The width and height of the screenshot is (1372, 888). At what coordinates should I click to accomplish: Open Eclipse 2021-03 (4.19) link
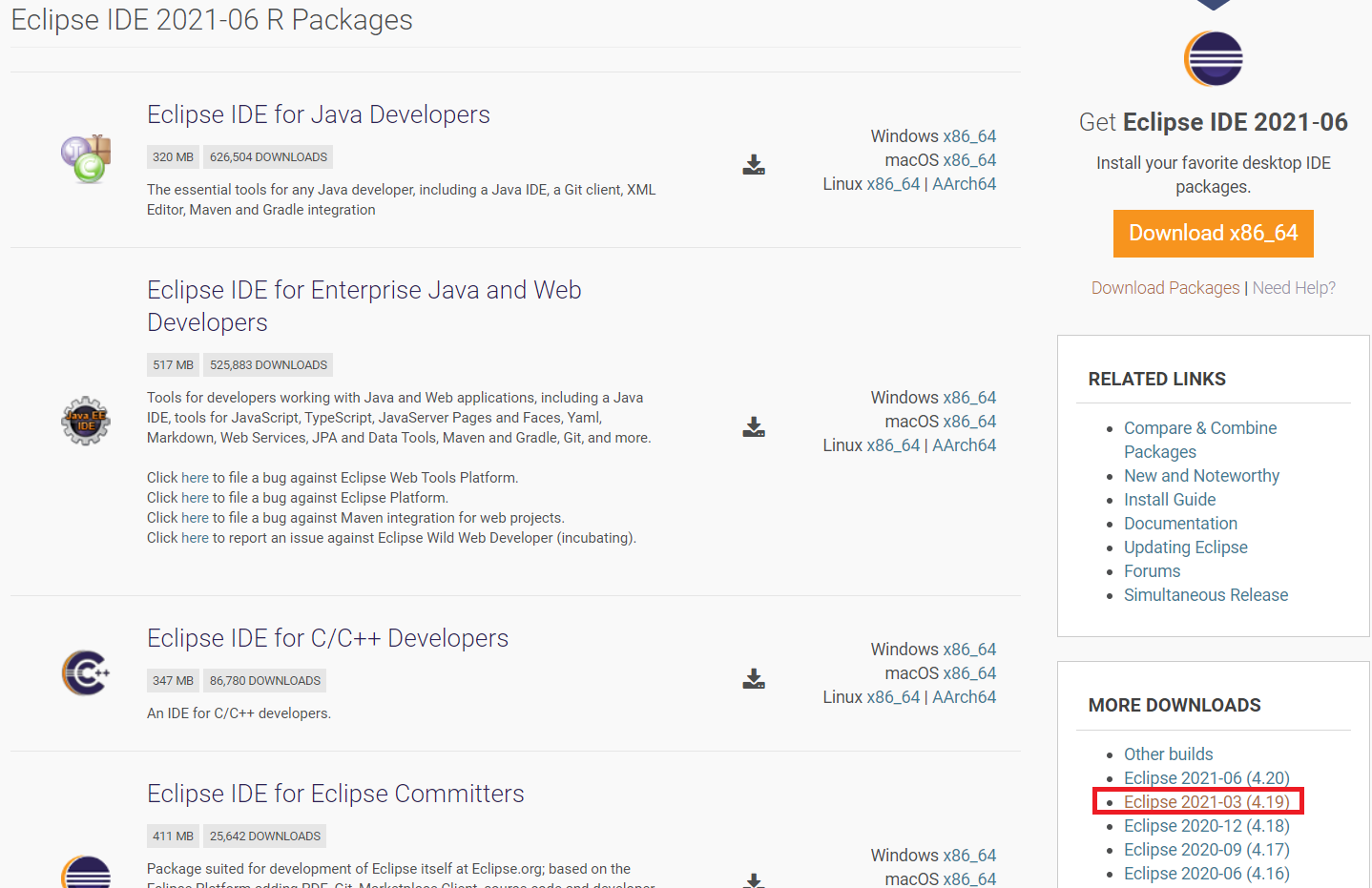[1207, 802]
